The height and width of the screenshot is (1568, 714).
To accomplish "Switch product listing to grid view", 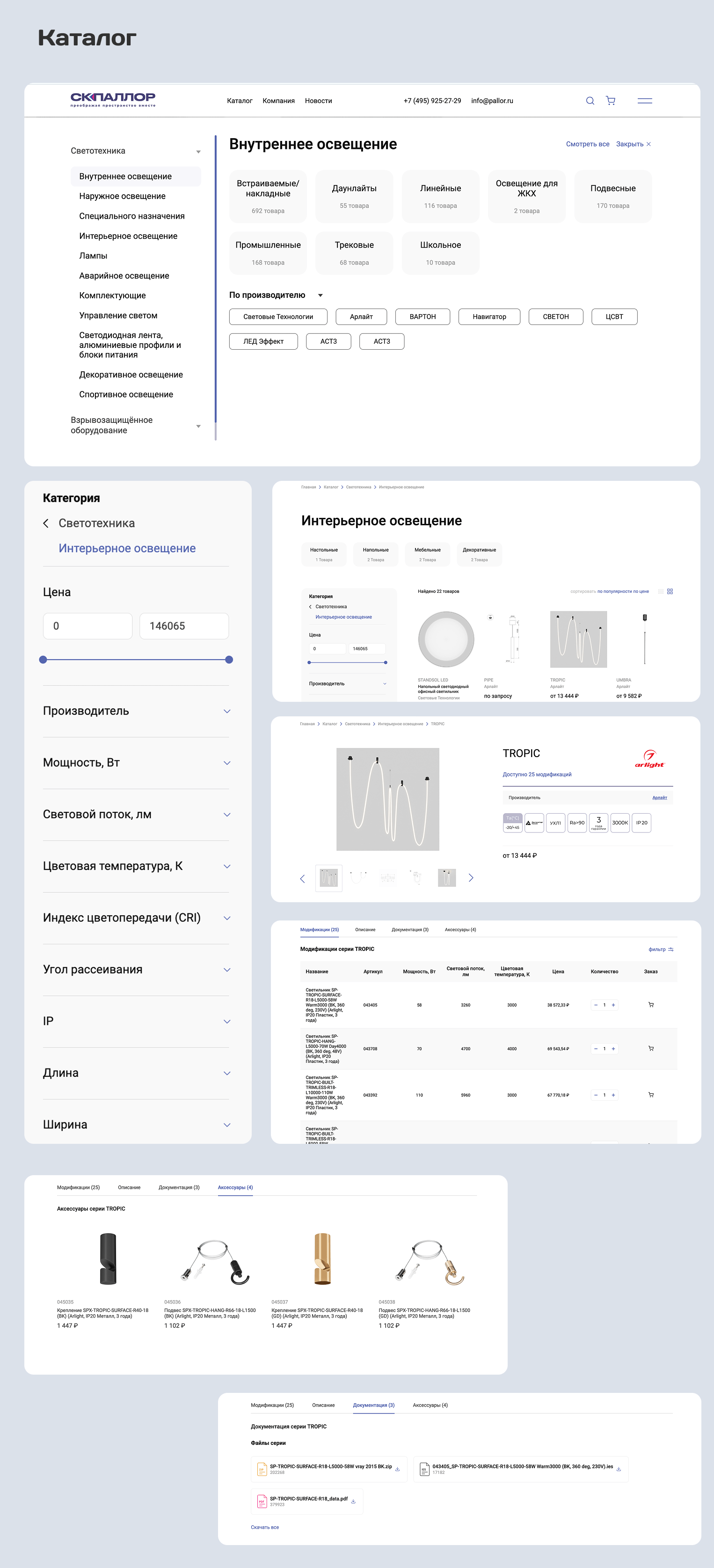I will (x=670, y=592).
